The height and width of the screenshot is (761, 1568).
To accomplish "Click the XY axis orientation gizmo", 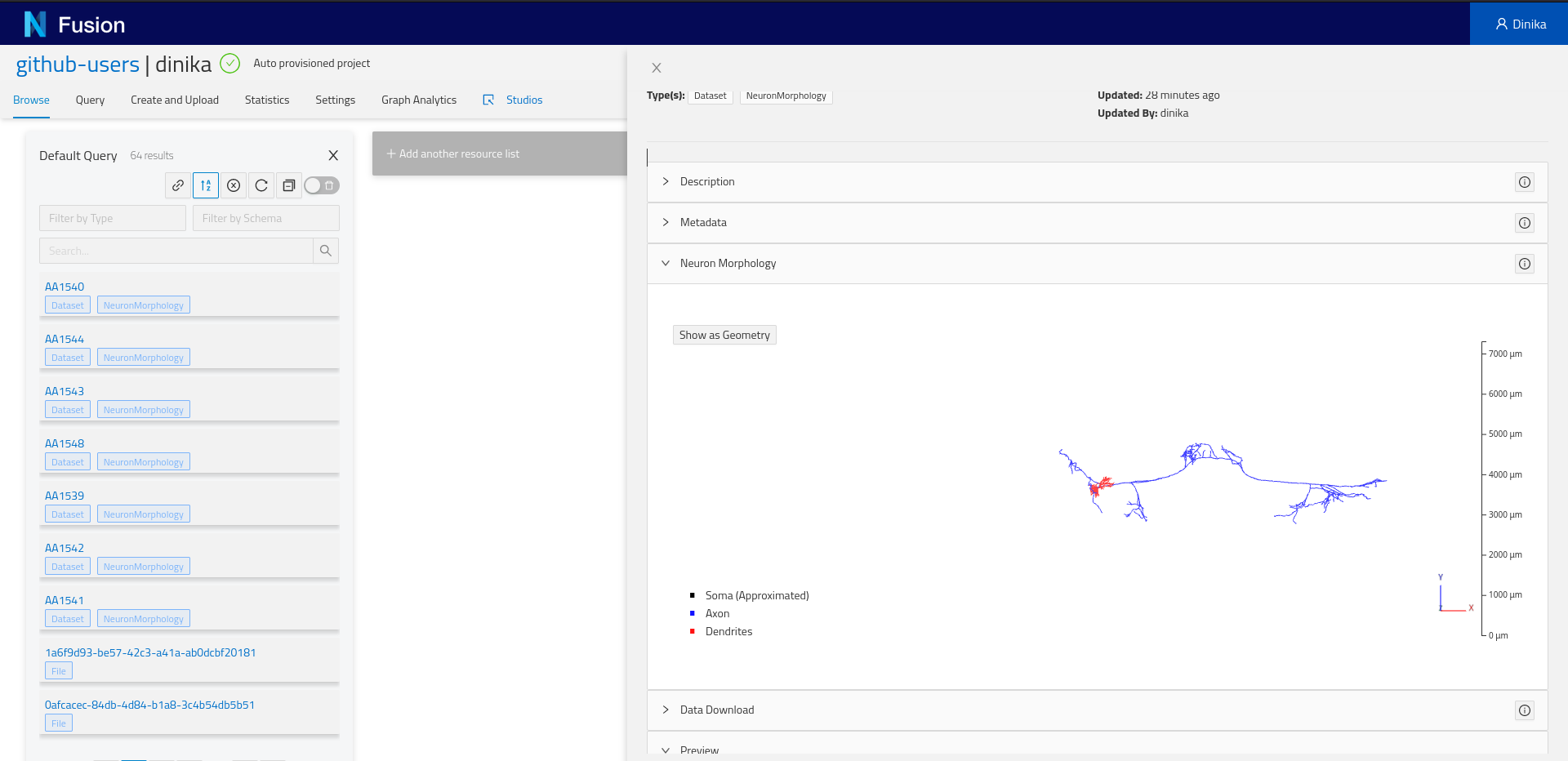I will (x=1455, y=594).
